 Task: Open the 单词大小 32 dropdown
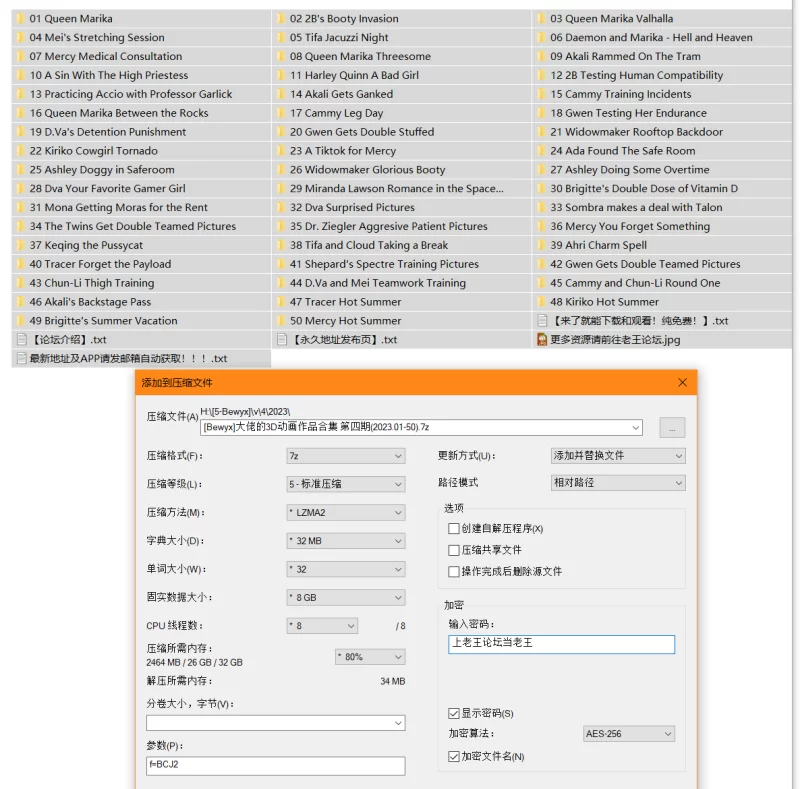(346, 570)
